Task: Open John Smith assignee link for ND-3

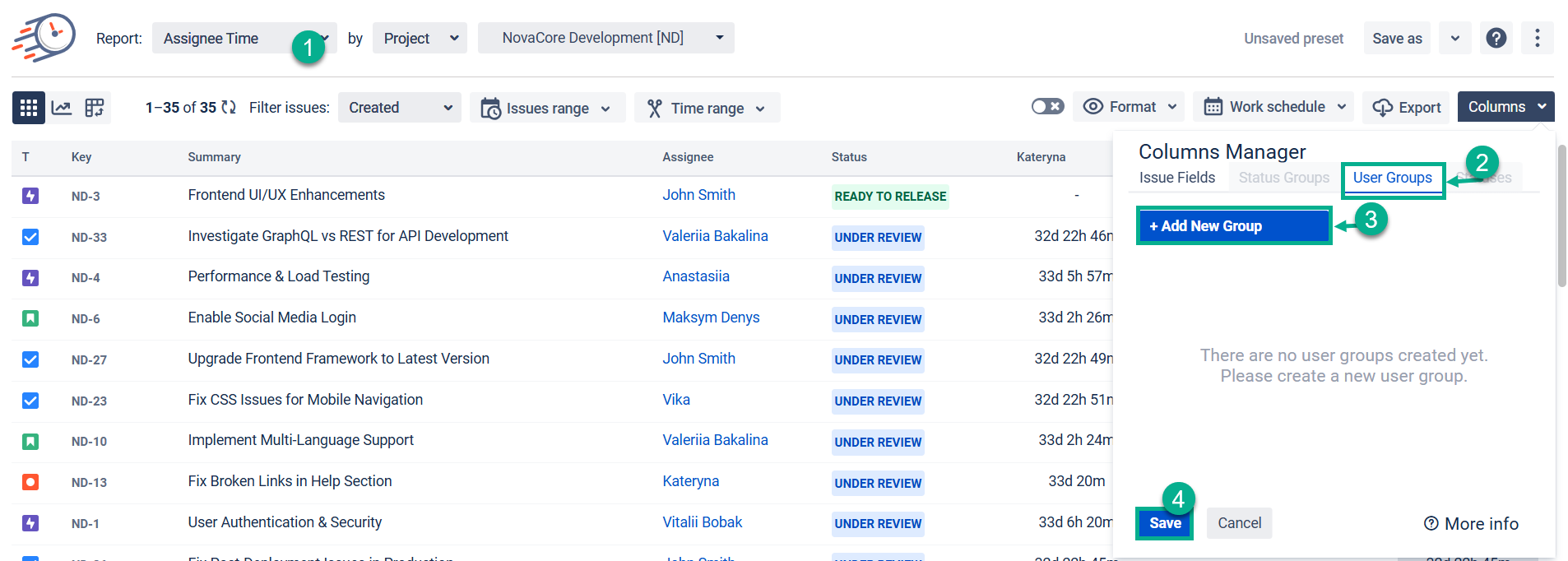Action: tap(698, 195)
